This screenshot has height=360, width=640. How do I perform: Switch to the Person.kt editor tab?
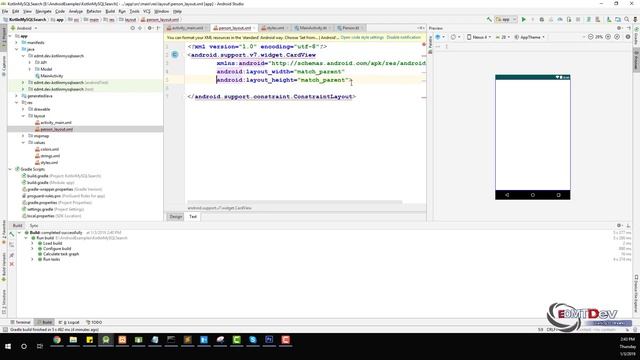(x=350, y=28)
